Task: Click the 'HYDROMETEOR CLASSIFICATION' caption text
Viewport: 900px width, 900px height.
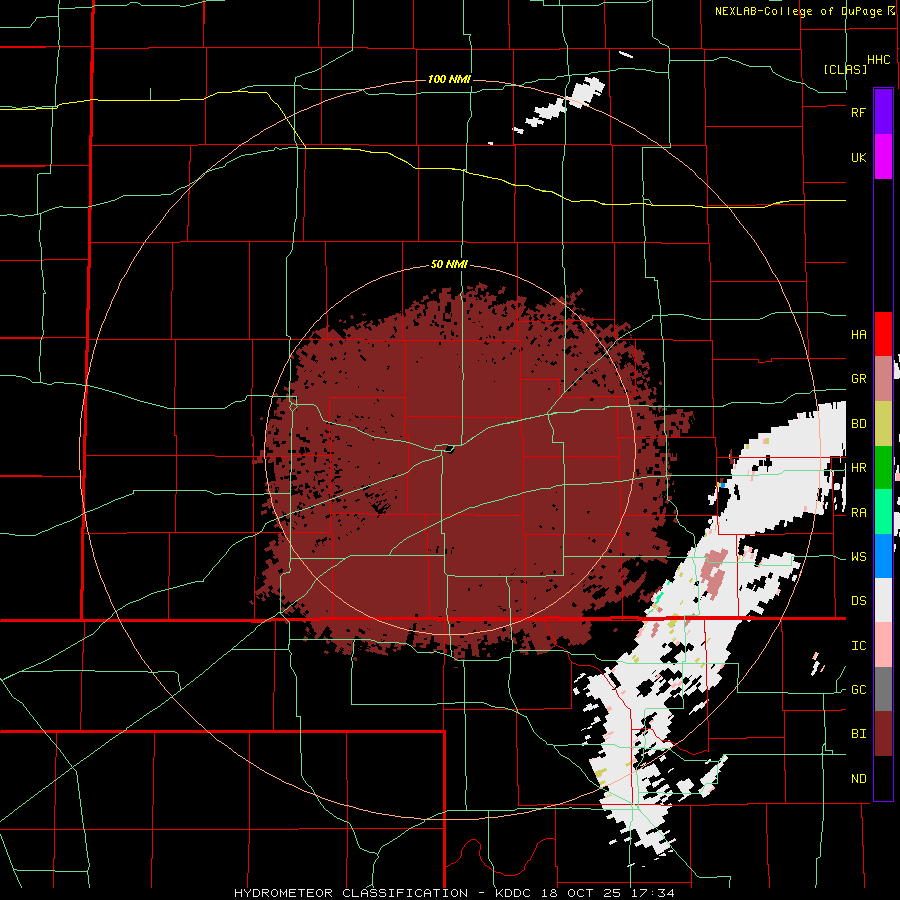Action: pyautogui.click(x=350, y=893)
